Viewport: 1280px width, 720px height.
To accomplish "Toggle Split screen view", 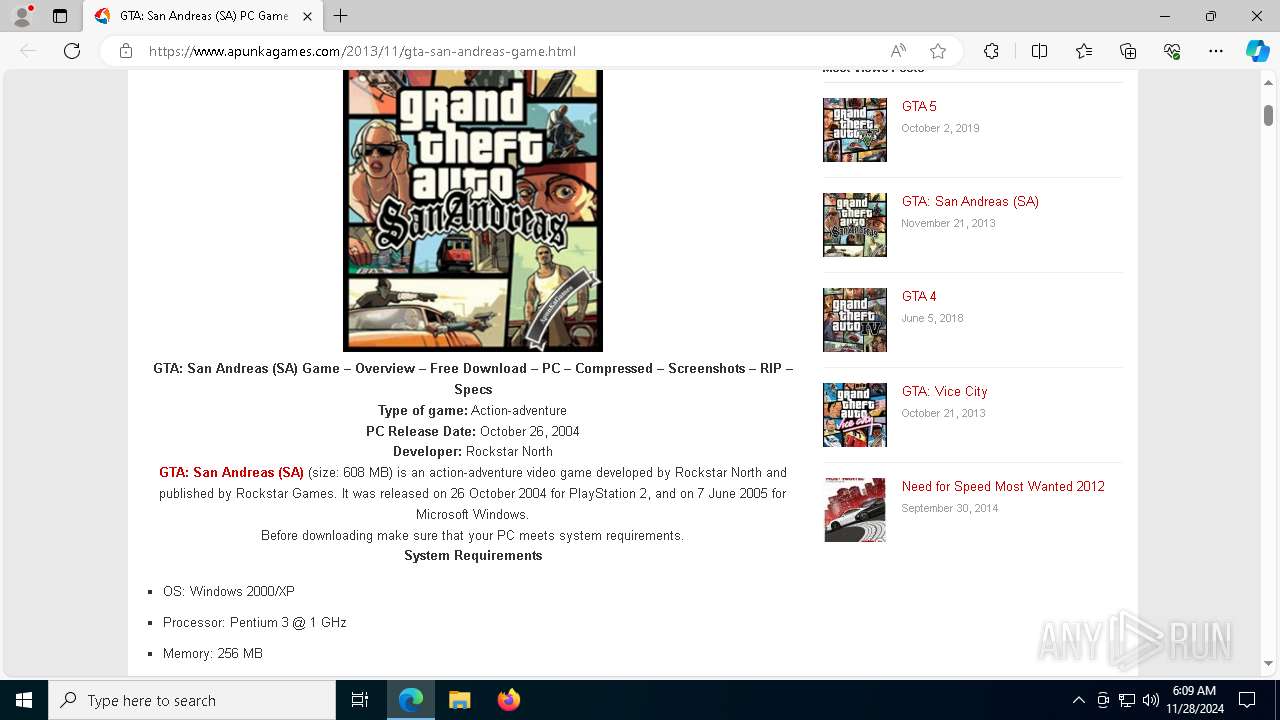I will click(x=1039, y=51).
